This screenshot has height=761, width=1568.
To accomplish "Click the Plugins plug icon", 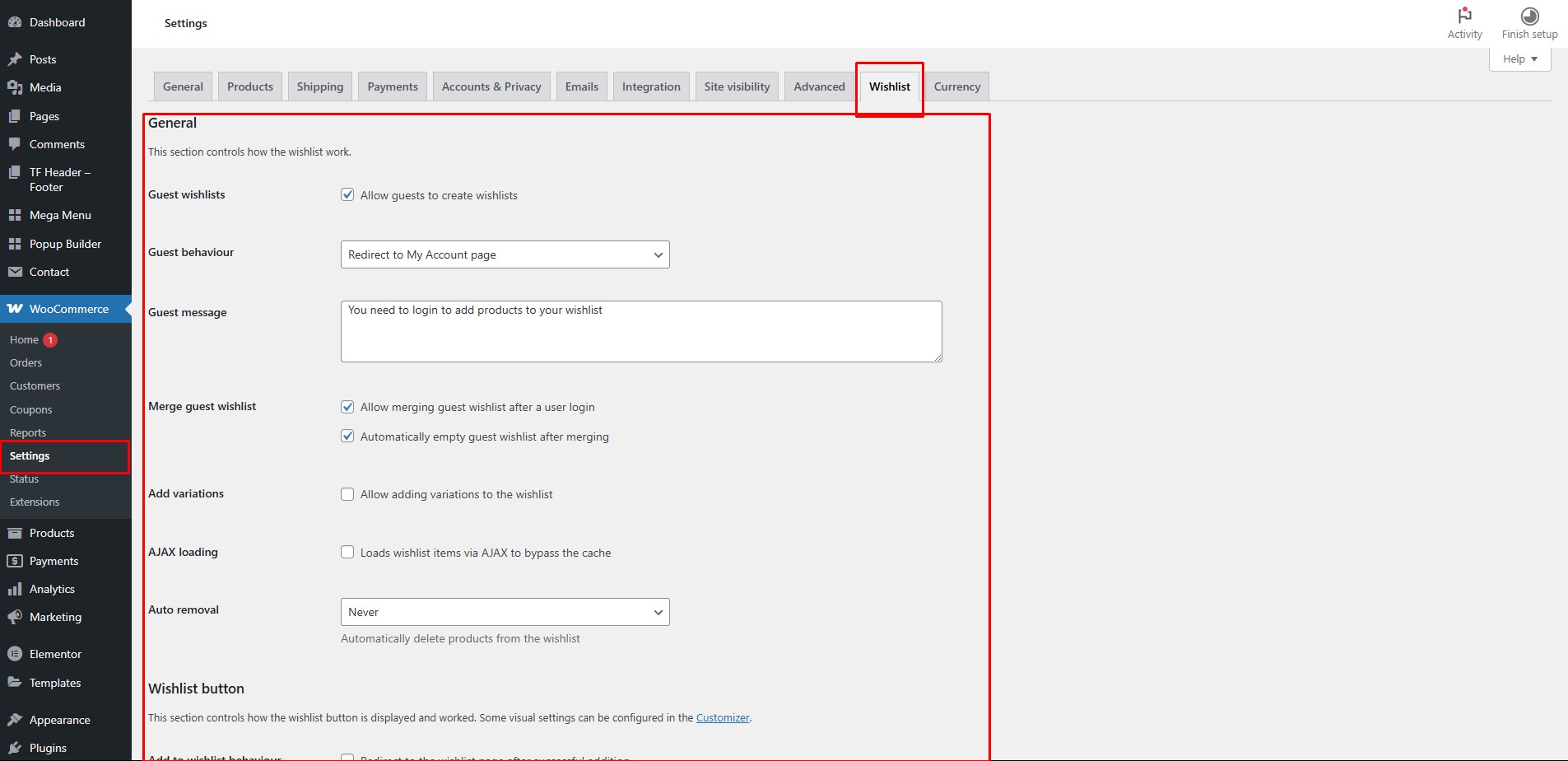I will pyautogui.click(x=15, y=748).
